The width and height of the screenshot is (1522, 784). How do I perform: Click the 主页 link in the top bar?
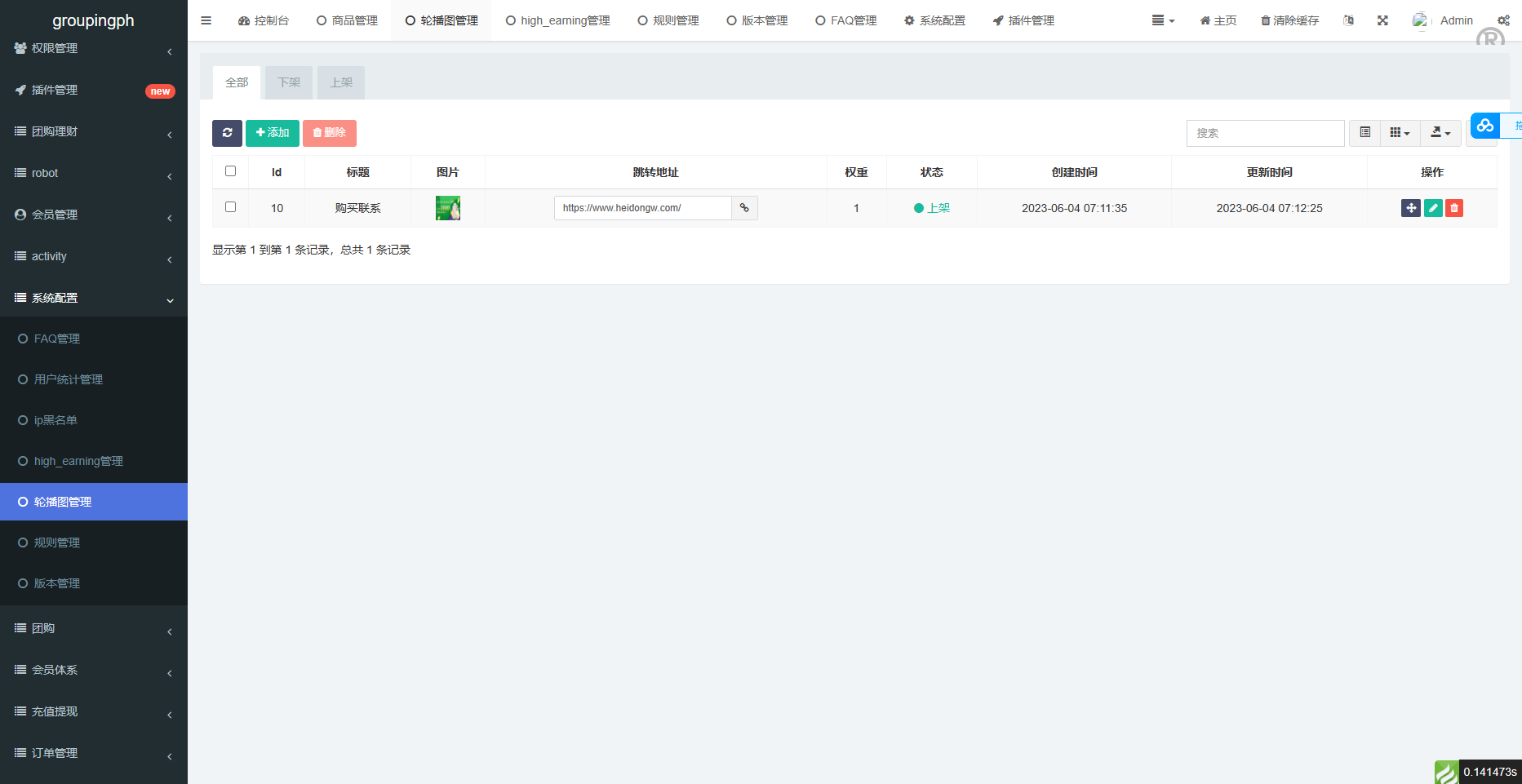click(1218, 20)
